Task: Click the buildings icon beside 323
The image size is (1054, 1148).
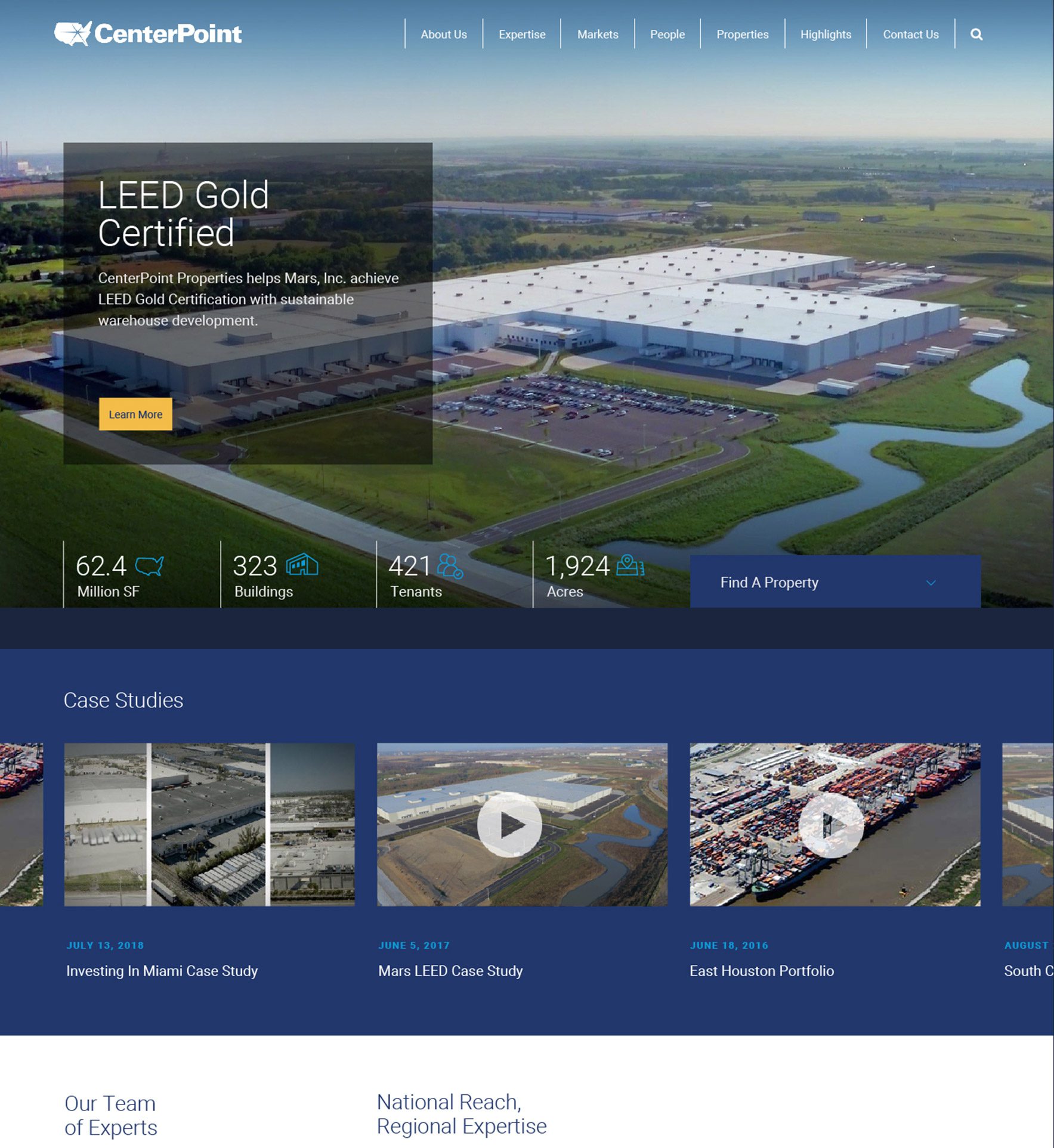Action: (302, 564)
